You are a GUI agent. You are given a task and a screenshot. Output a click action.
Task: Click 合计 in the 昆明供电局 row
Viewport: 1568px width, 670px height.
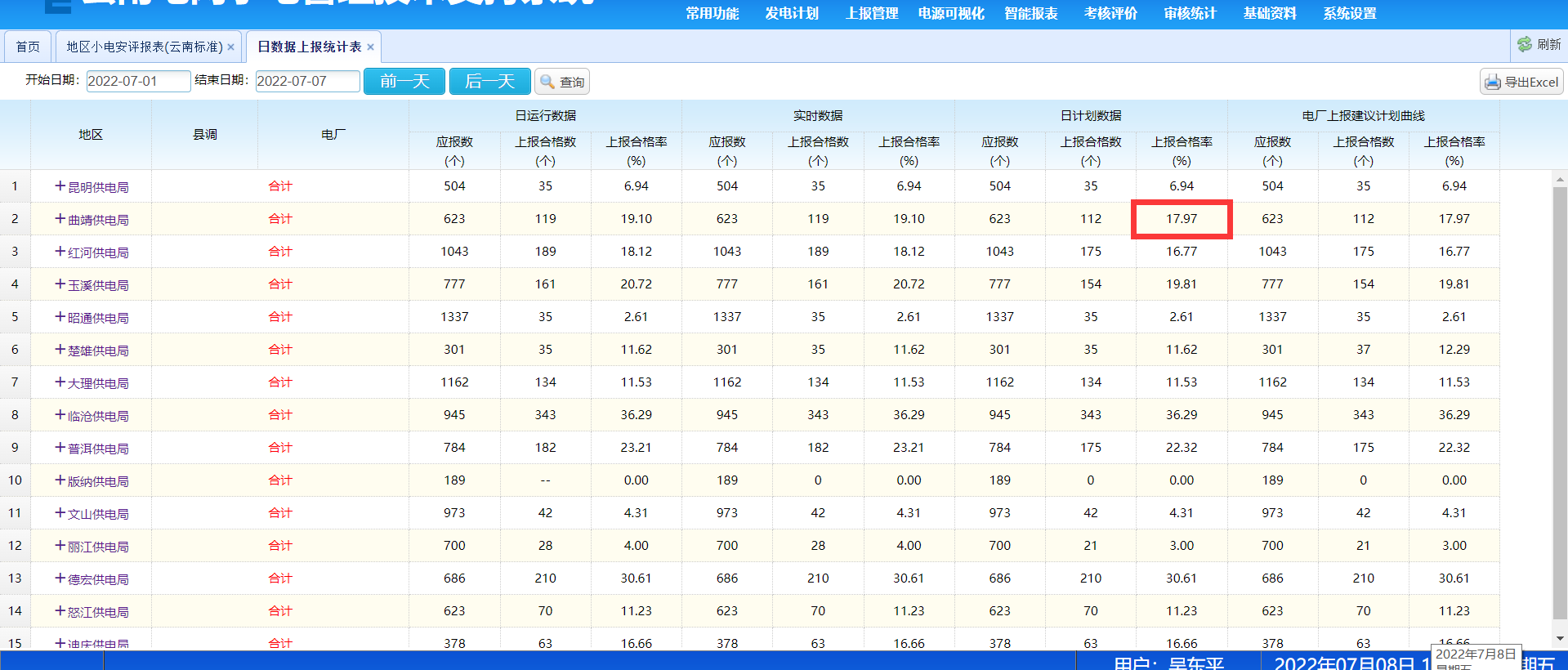click(x=280, y=186)
